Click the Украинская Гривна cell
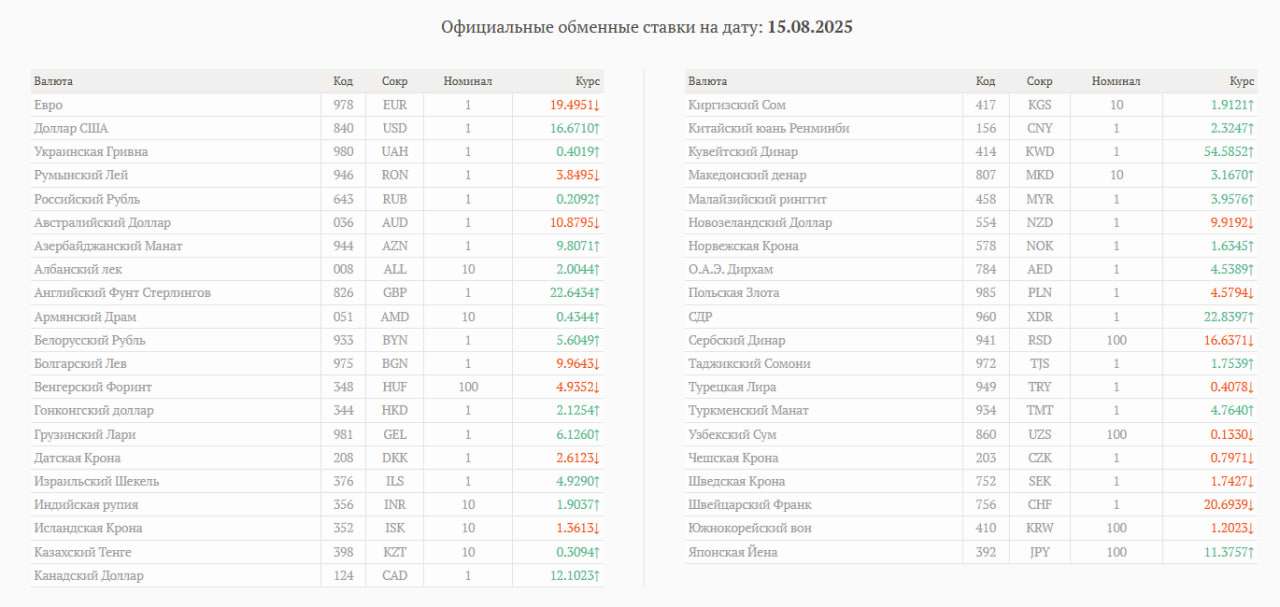Image resolution: width=1280 pixels, height=607 pixels. tap(91, 152)
